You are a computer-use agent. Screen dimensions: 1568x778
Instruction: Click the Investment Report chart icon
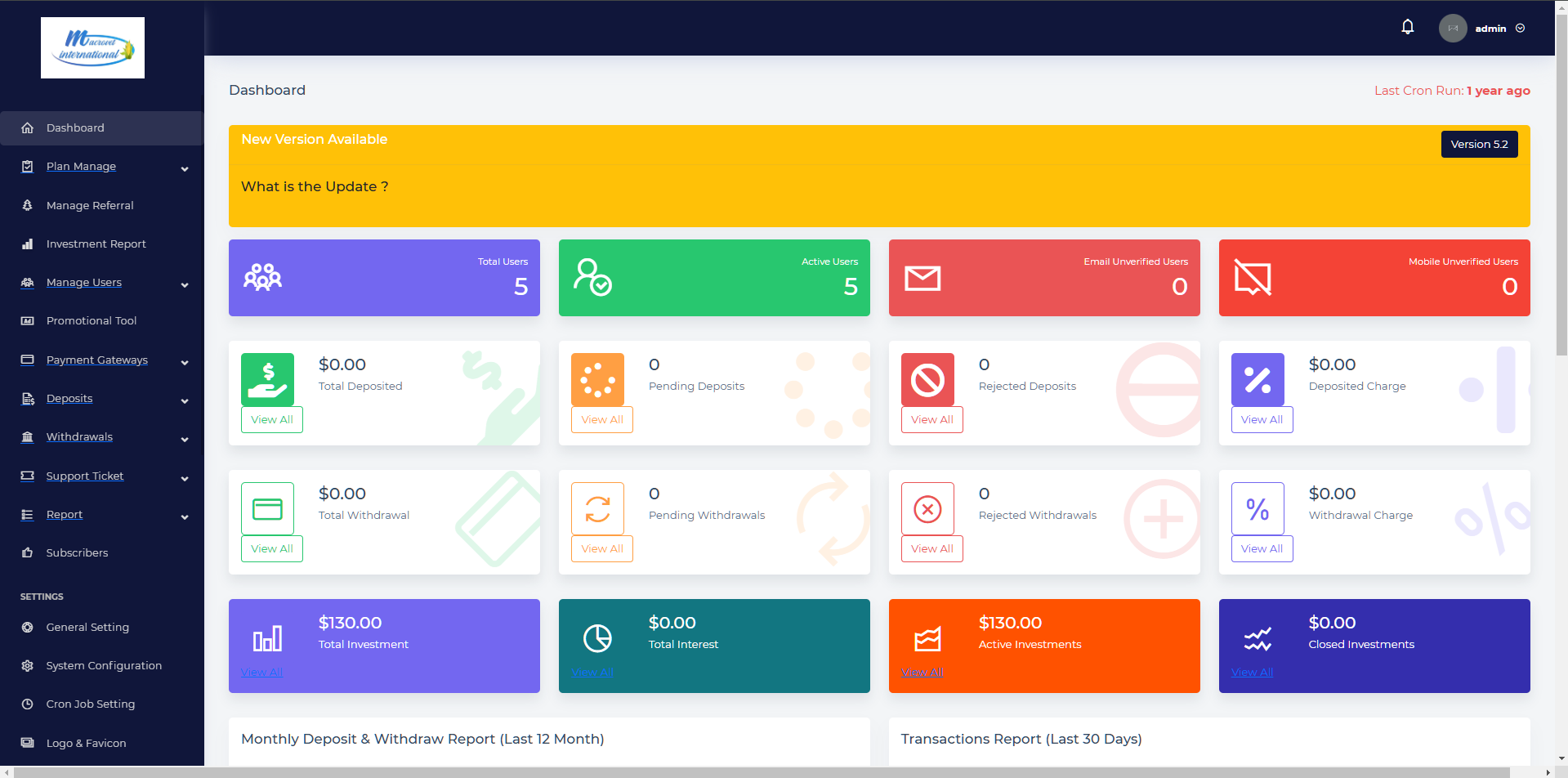coord(27,244)
